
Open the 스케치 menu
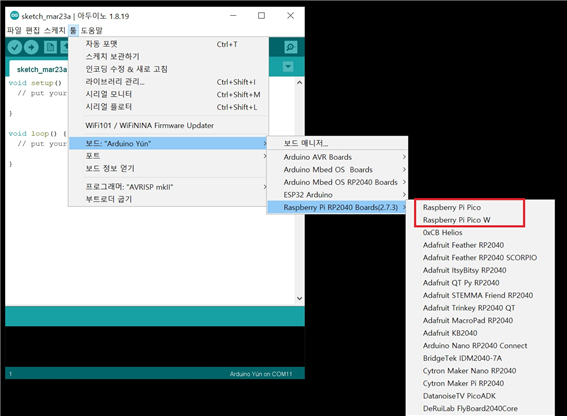(54, 30)
